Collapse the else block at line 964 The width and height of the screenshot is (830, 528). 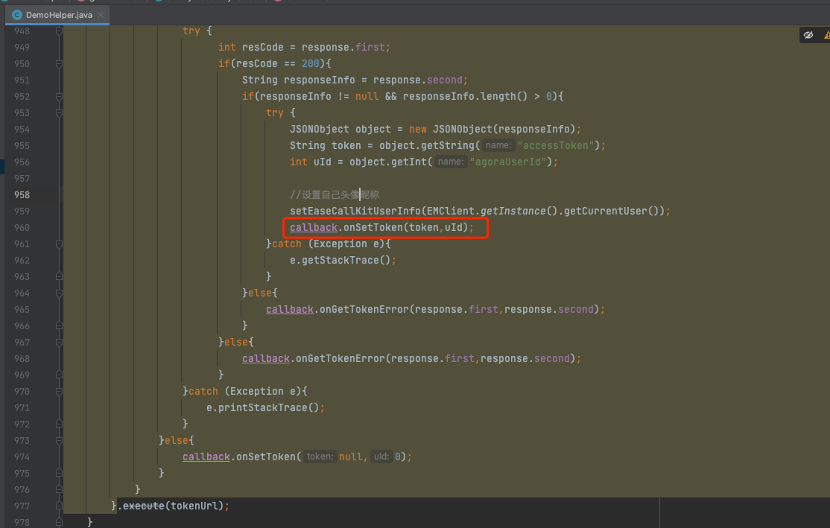coord(59,293)
